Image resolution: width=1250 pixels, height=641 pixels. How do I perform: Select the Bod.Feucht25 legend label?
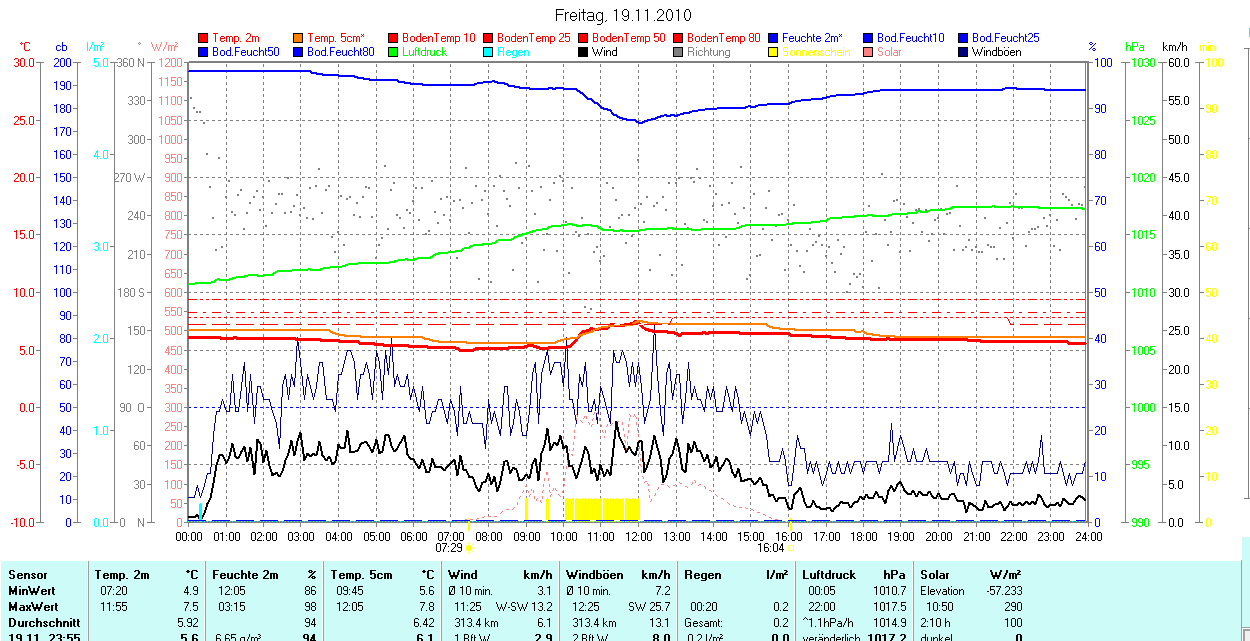[x=1006, y=38]
